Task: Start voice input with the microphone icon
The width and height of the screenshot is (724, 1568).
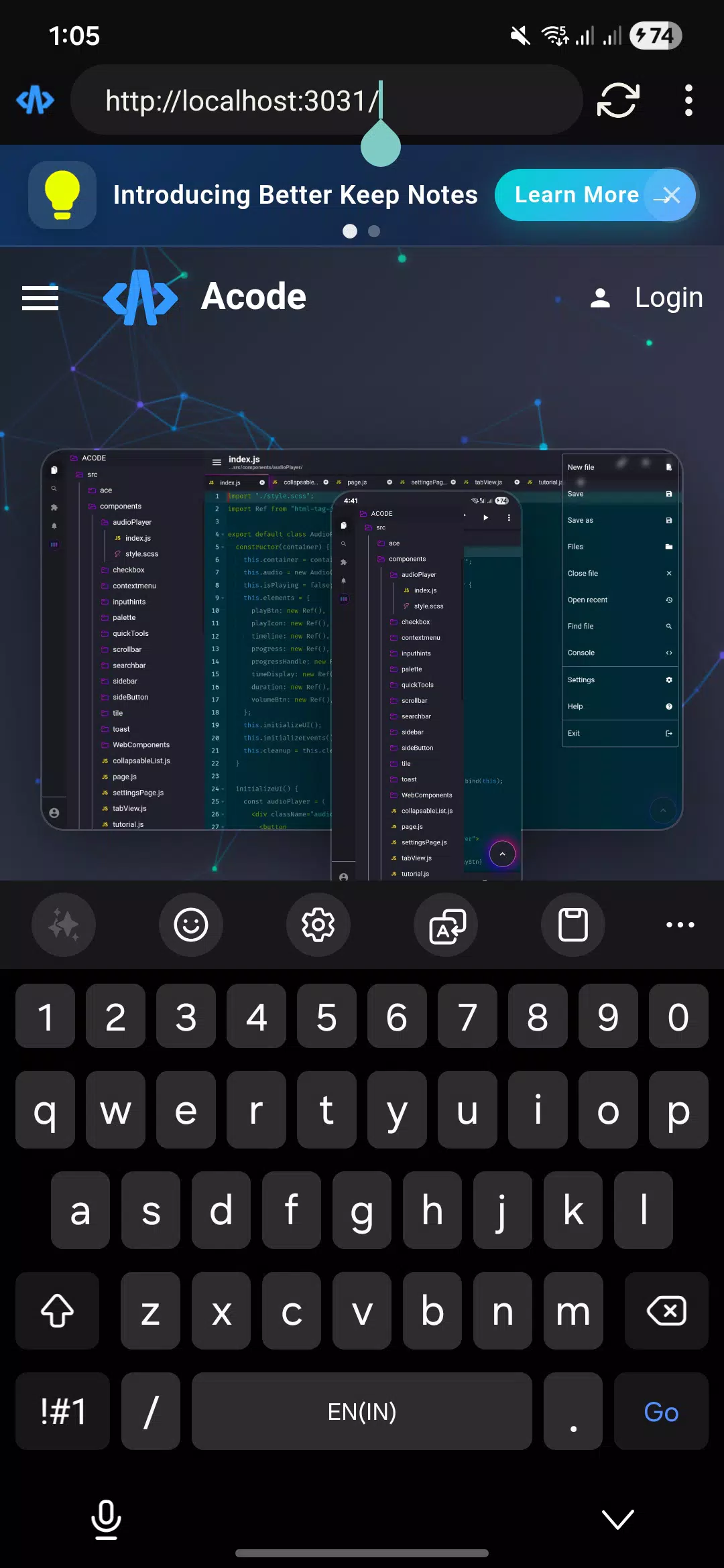Action: pos(106,1520)
